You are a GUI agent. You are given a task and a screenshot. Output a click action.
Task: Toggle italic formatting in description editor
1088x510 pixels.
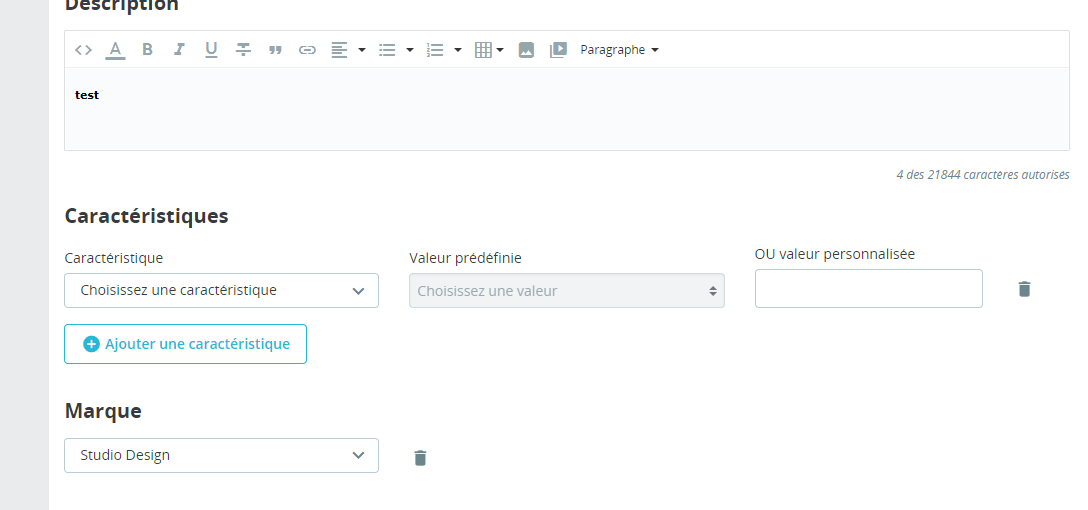[x=179, y=50]
